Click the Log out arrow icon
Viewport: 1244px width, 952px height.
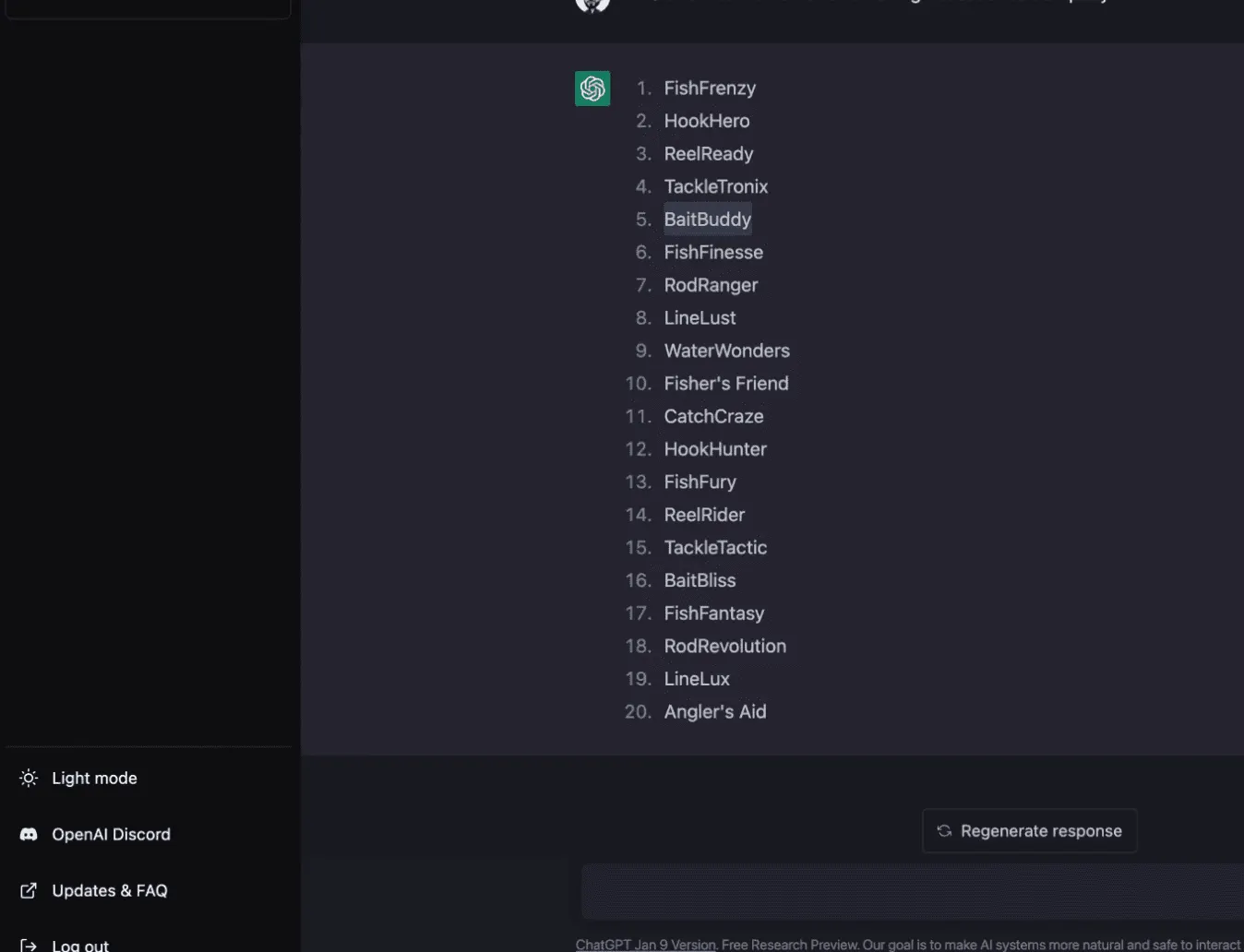click(x=29, y=945)
